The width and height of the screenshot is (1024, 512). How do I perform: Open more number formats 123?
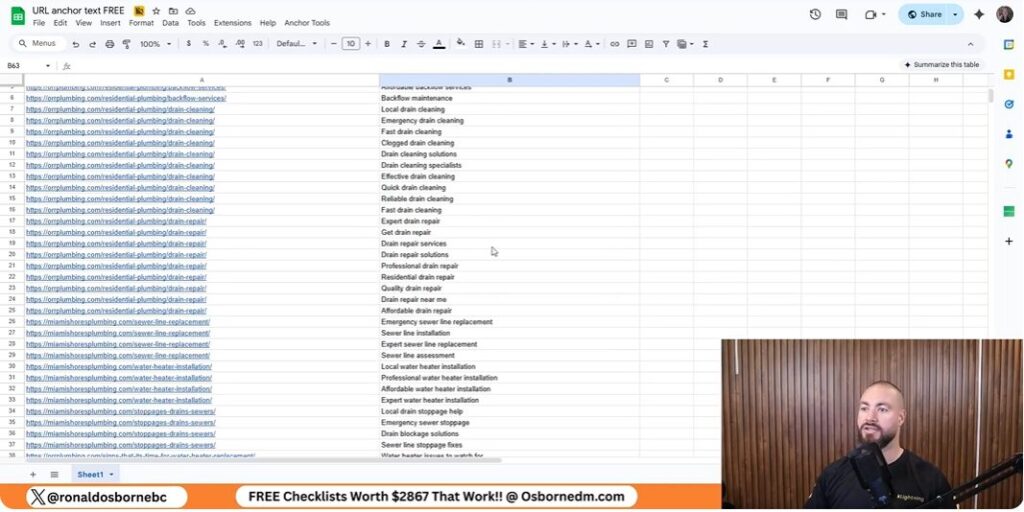257,44
